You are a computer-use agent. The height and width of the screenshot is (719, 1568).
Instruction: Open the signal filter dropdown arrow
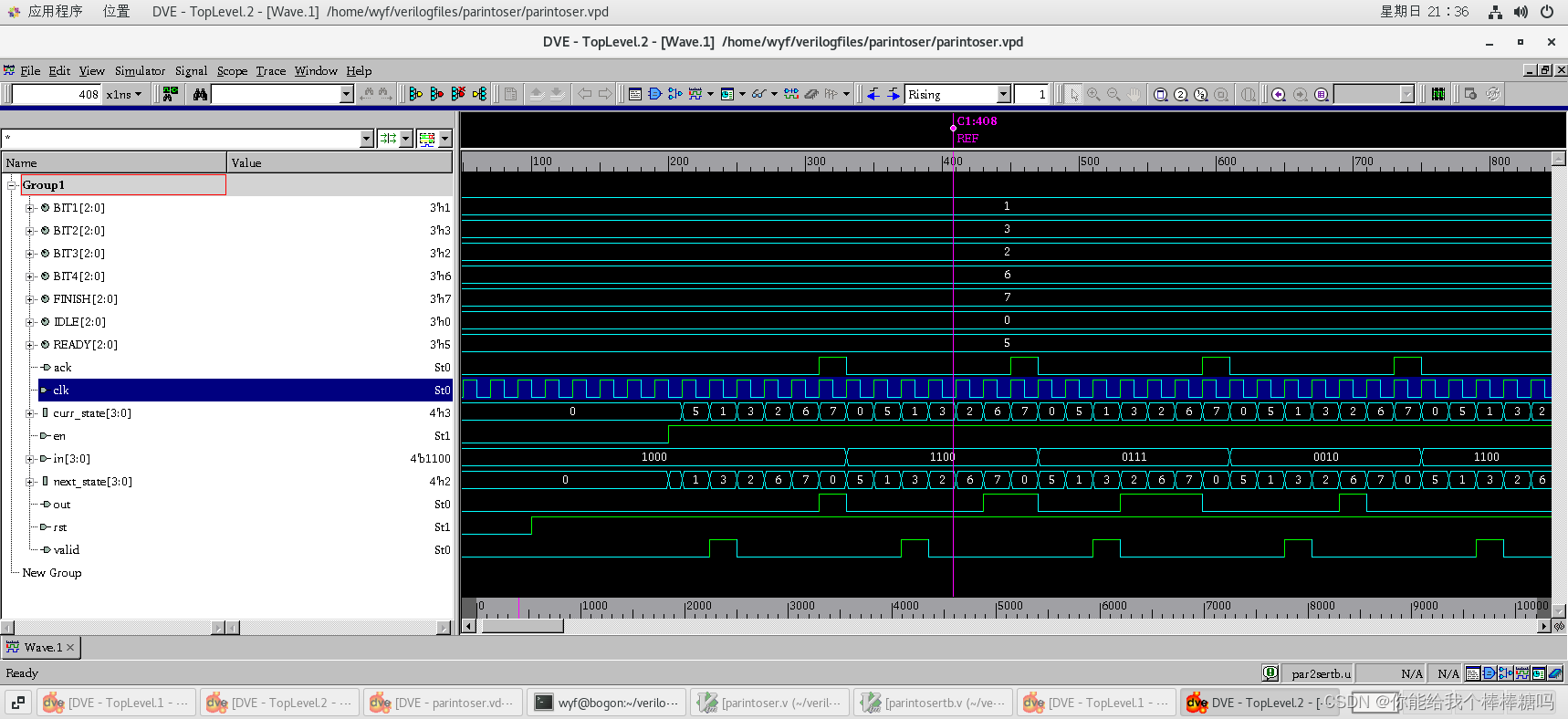click(367, 139)
